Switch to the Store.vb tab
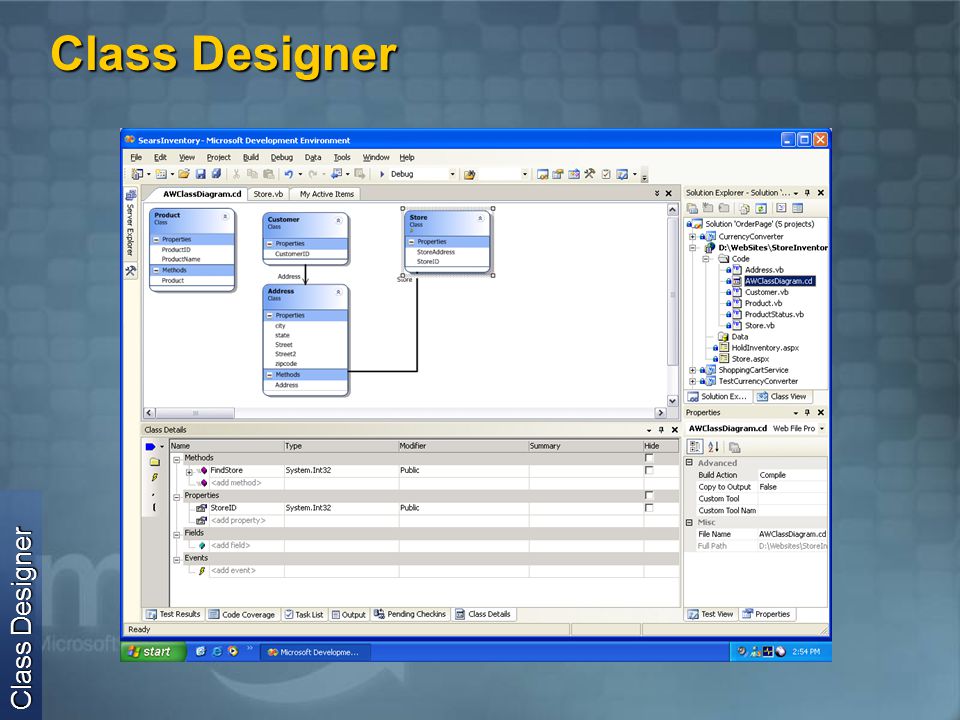Screen dimensions: 960x720 268,194
